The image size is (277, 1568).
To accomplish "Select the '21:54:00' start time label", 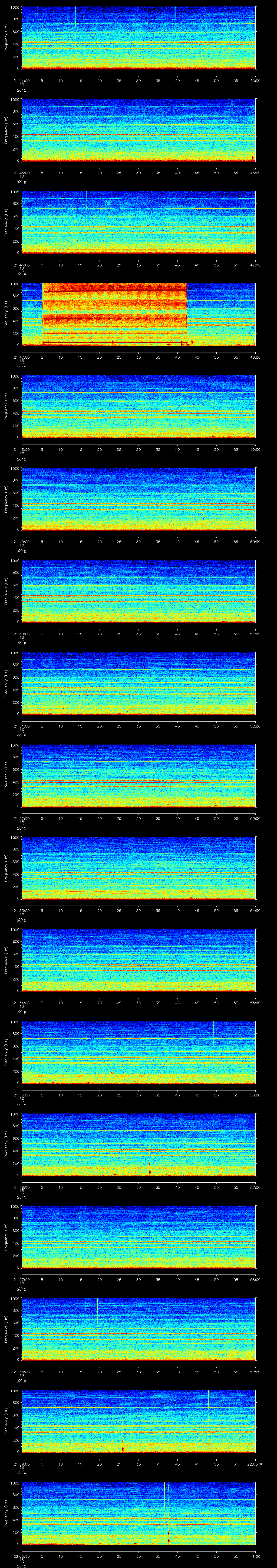I will point(21,1003).
